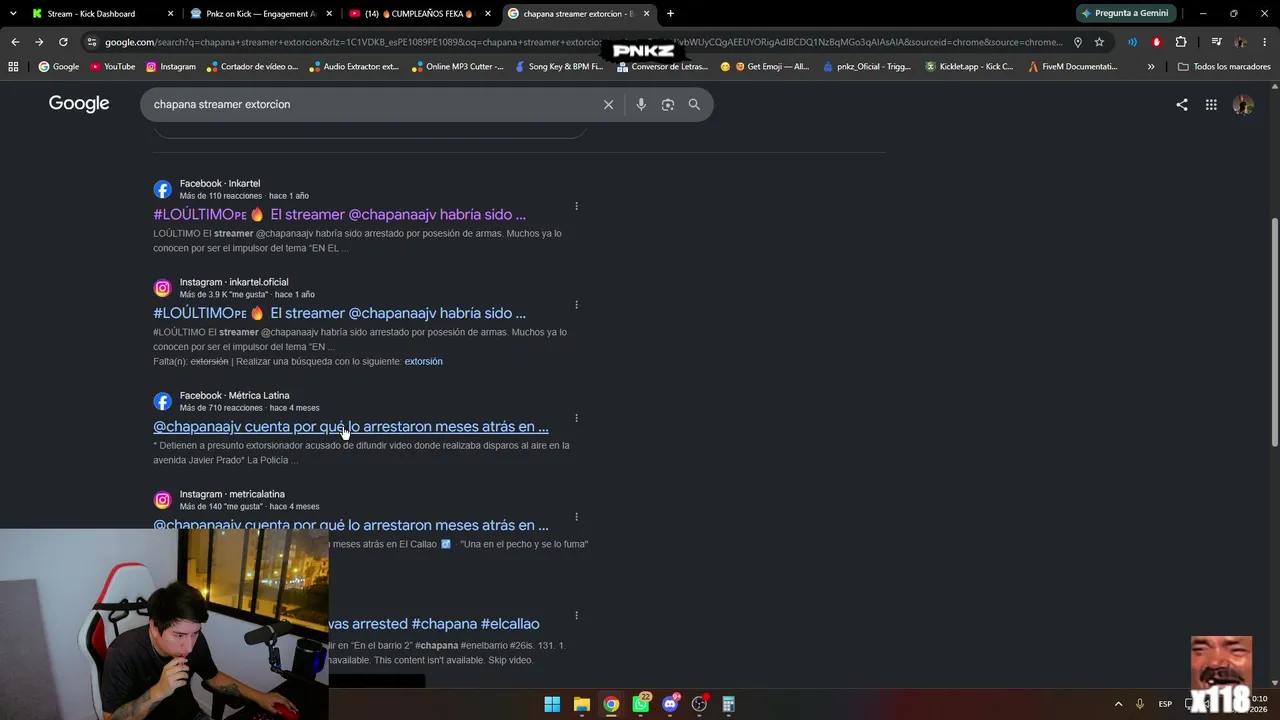
Task: Click the page vertical scrollbar thumb
Action: [1274, 333]
